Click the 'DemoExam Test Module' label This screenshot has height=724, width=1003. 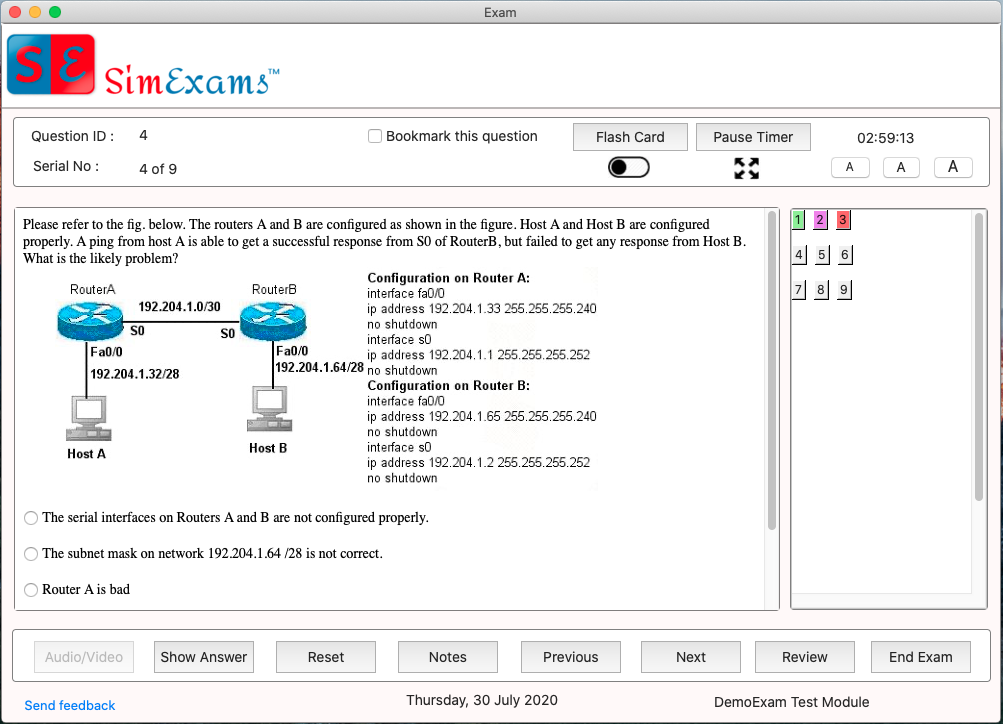[x=791, y=702]
